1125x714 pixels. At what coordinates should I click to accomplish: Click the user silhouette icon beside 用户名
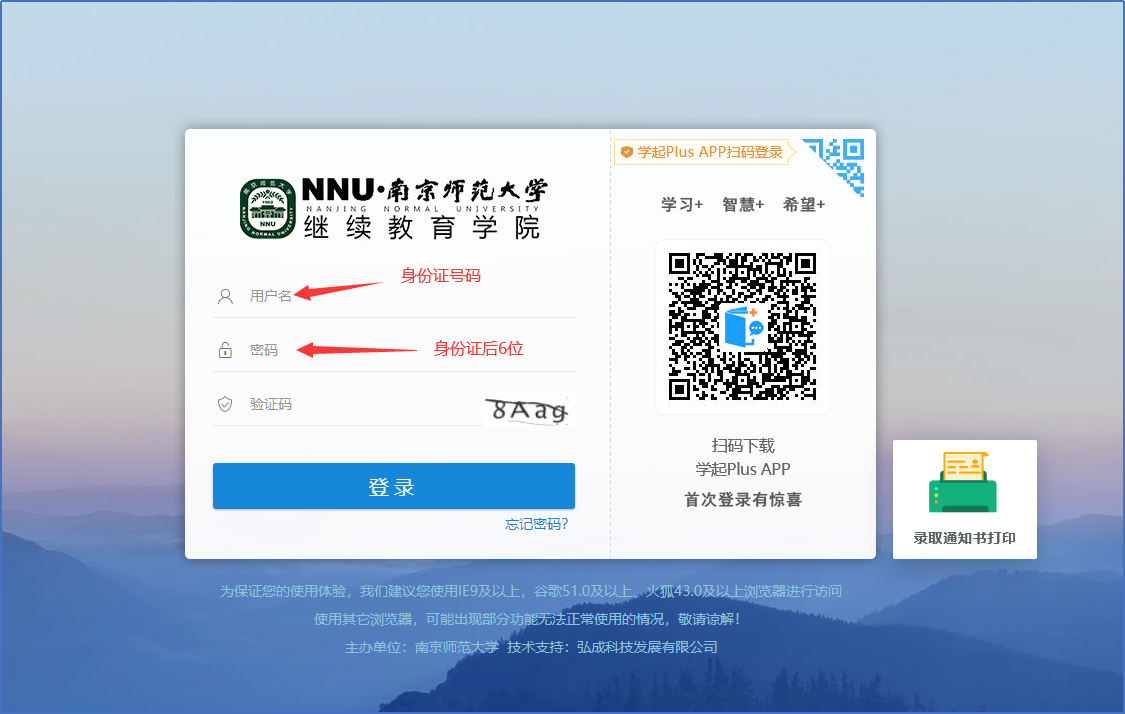(x=225, y=296)
